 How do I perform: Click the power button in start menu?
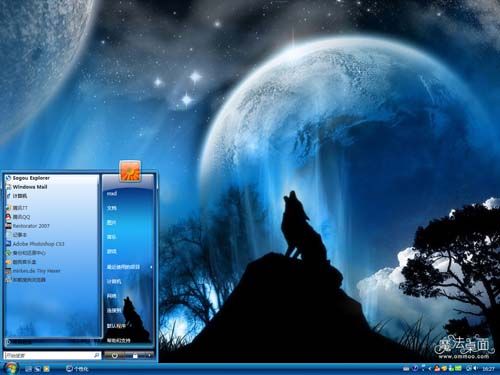tap(114, 356)
